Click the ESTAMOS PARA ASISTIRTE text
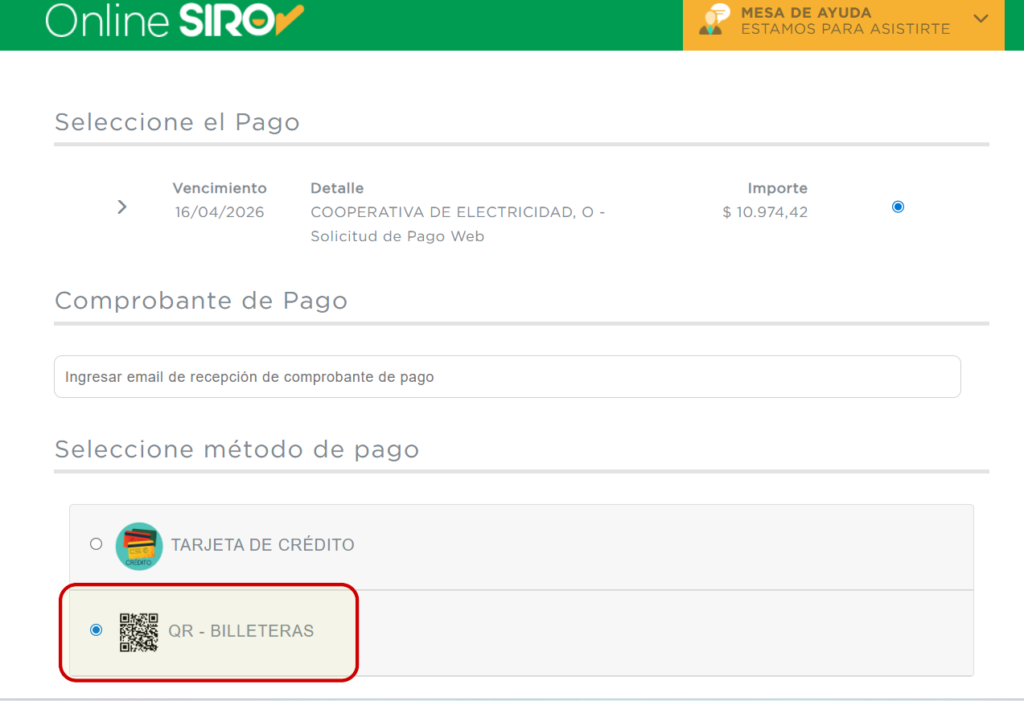Screen dimensions: 1024x701 pos(844,30)
